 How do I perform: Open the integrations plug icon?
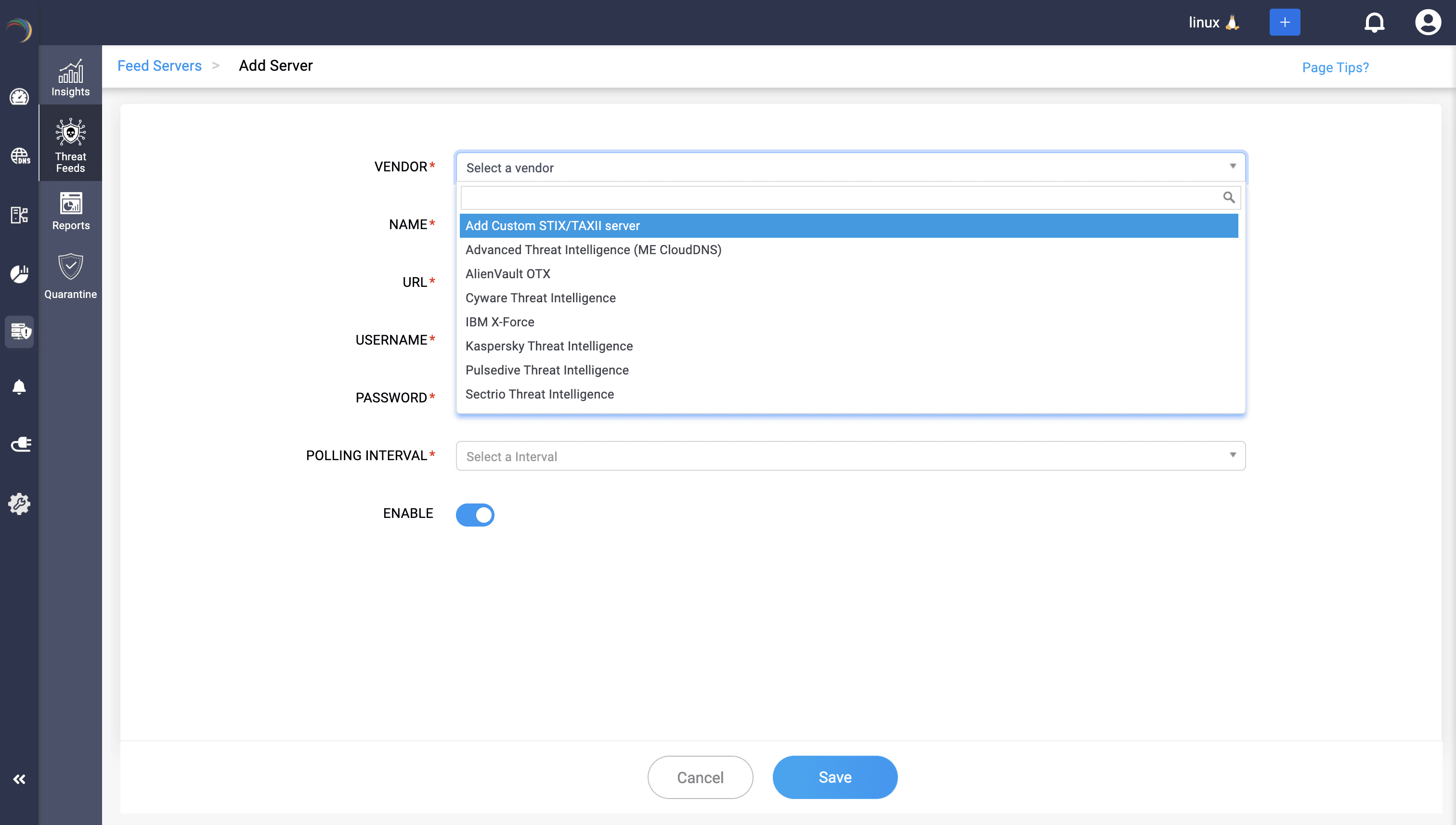(x=19, y=444)
